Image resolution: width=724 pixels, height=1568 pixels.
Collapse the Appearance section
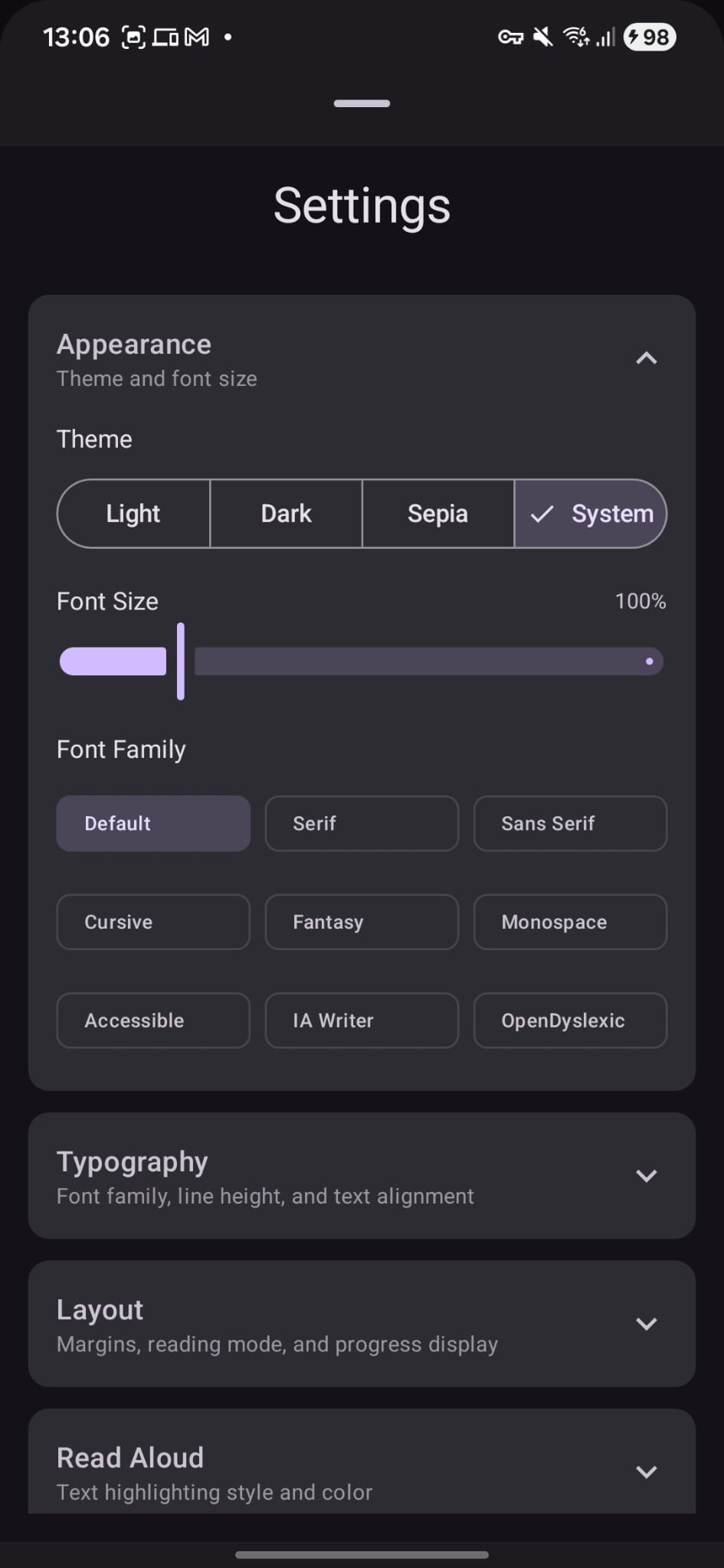tap(646, 358)
